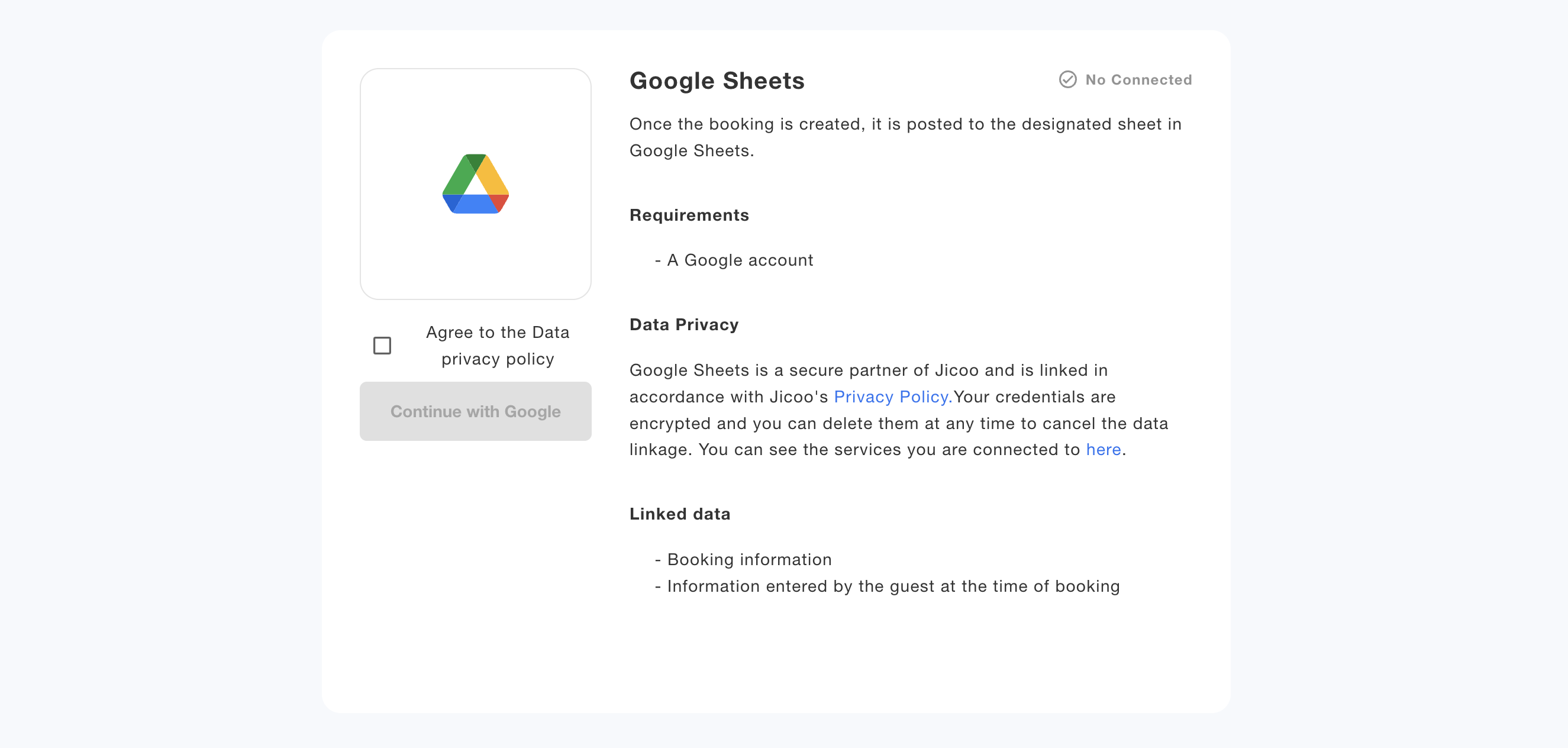Screen dimensions: 1568x748
Task: Click the '- Booking information' line
Action: click(743, 560)
